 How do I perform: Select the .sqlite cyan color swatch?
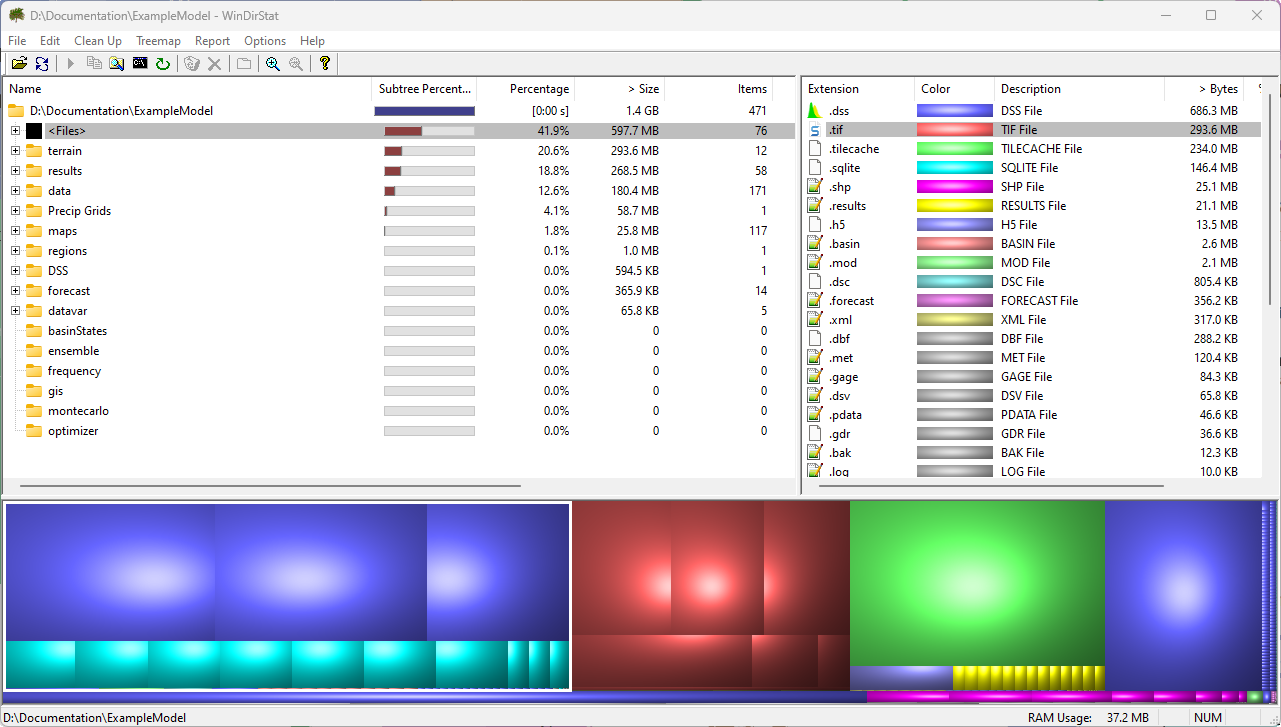tap(954, 168)
